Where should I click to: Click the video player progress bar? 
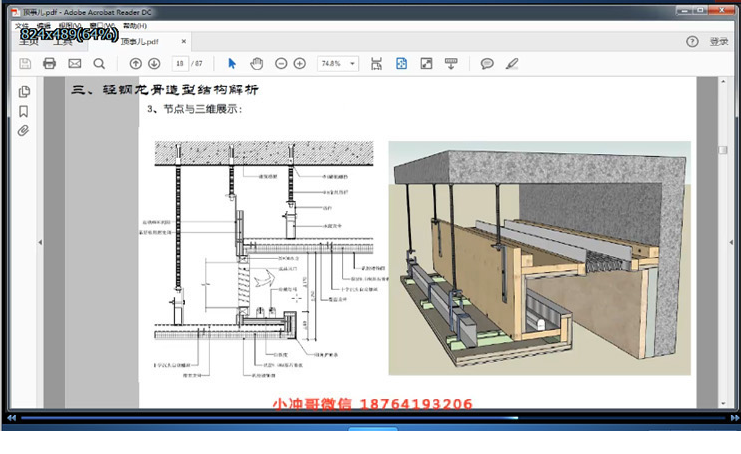pos(373,418)
